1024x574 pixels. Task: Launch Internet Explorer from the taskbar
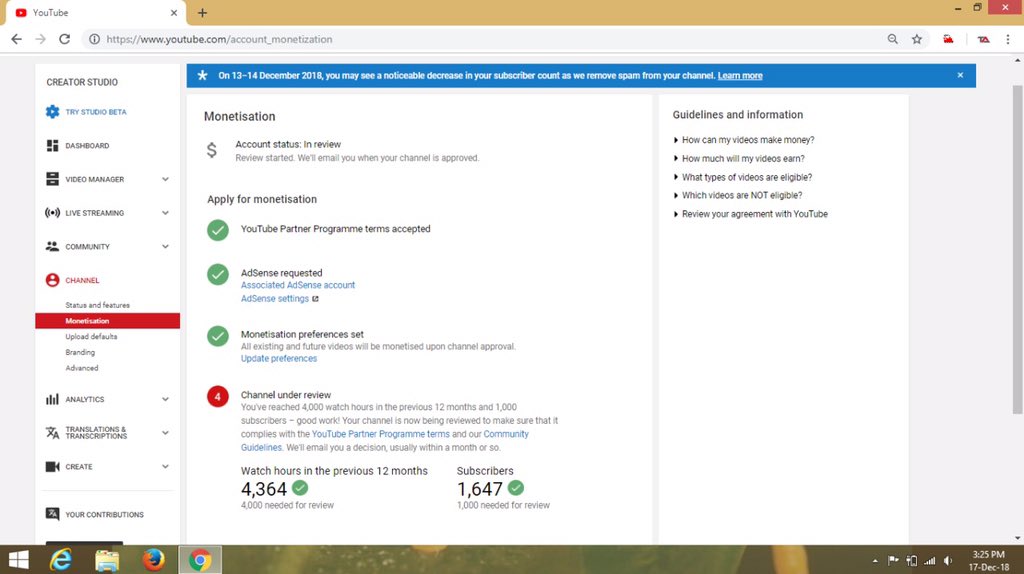click(x=61, y=560)
